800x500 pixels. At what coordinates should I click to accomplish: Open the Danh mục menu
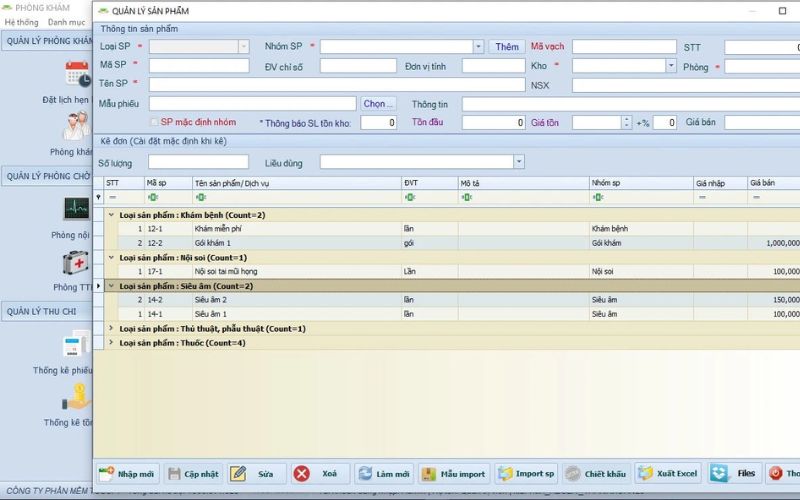point(66,22)
